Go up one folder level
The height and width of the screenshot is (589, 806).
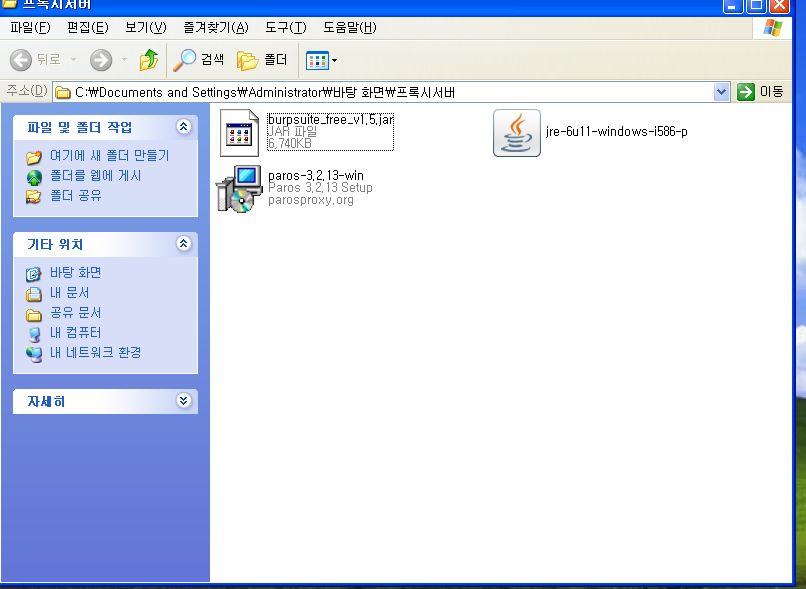[x=149, y=60]
